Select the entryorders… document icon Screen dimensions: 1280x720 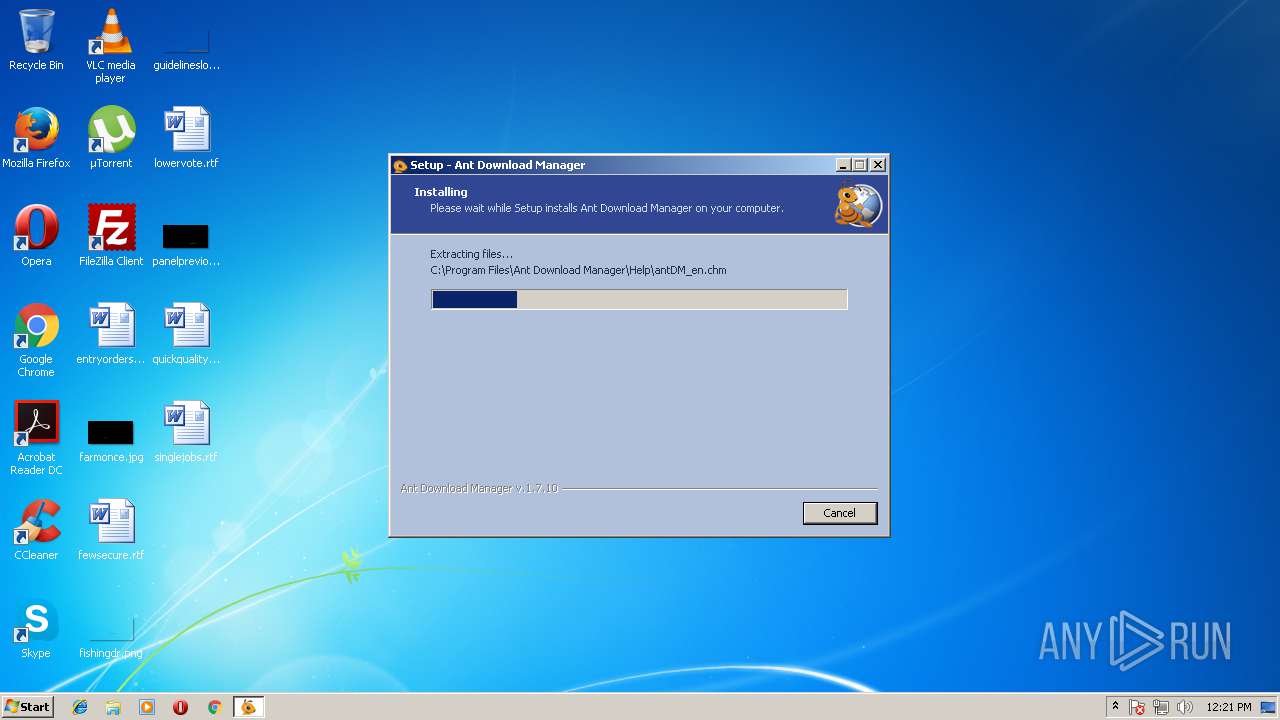pos(111,334)
